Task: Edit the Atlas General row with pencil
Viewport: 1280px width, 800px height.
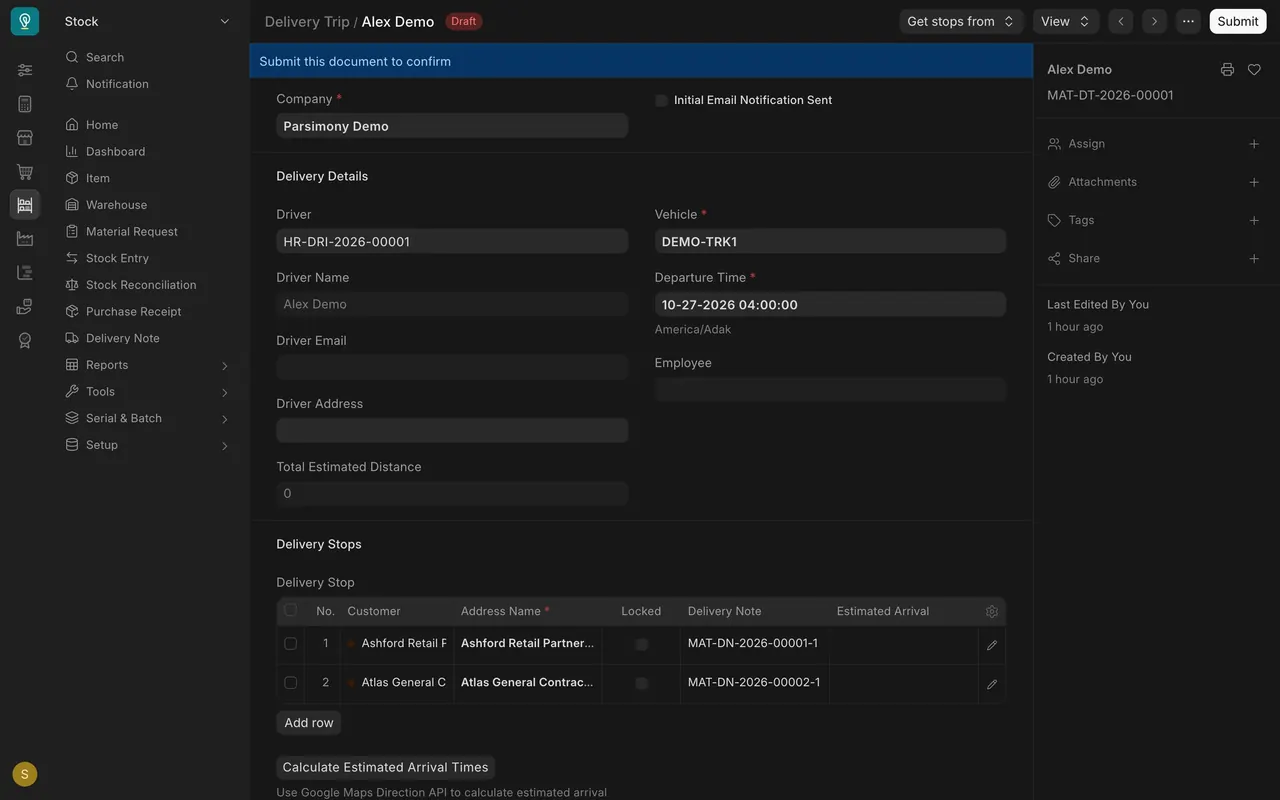Action: [x=992, y=684]
